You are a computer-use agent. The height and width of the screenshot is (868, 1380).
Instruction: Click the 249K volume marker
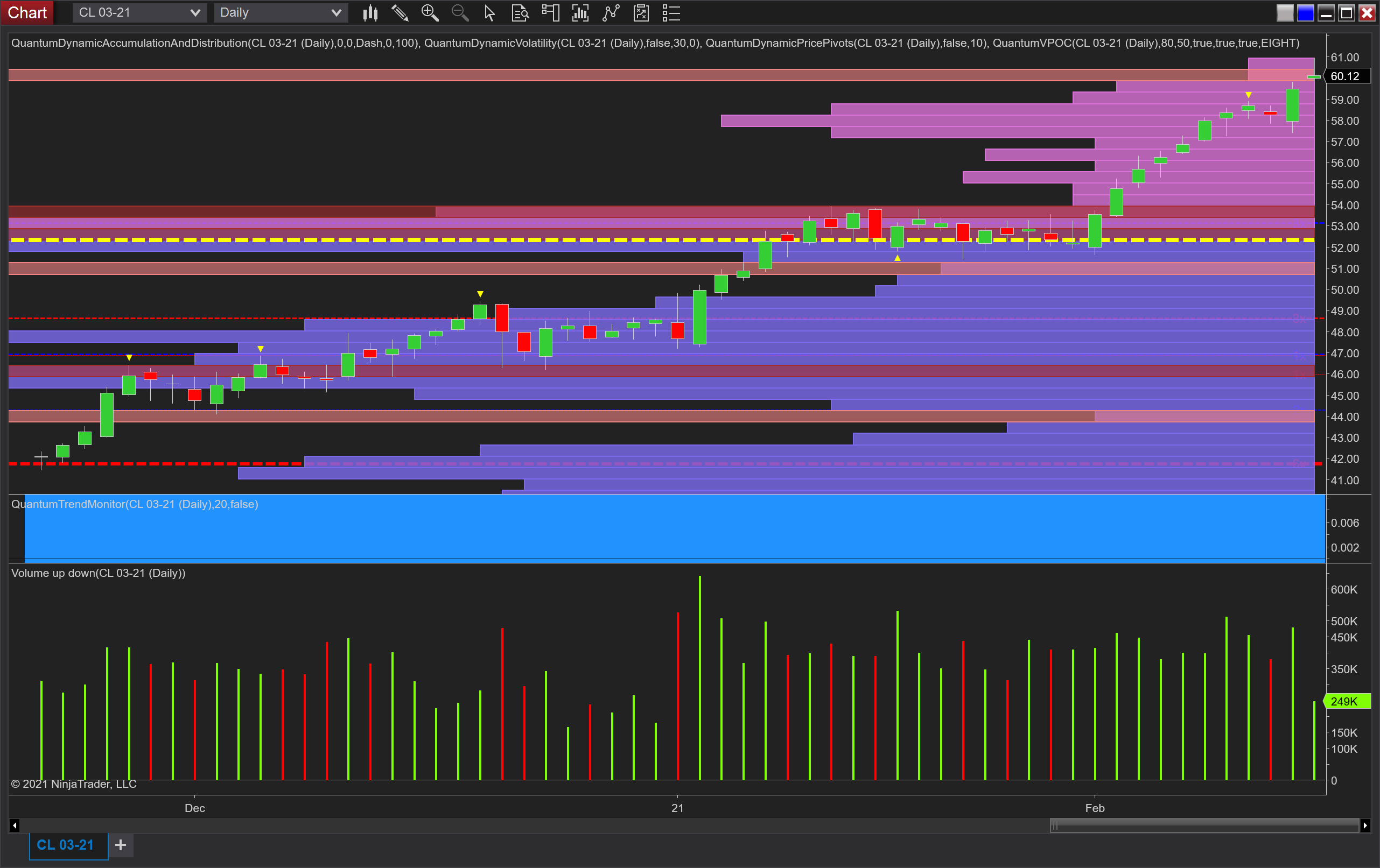[x=1347, y=701]
